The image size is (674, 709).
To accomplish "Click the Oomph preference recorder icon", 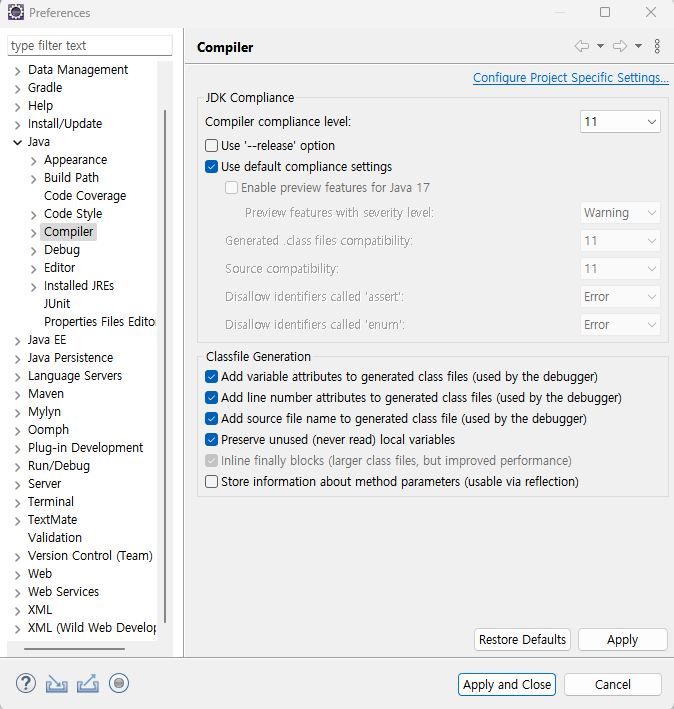I will click(119, 683).
